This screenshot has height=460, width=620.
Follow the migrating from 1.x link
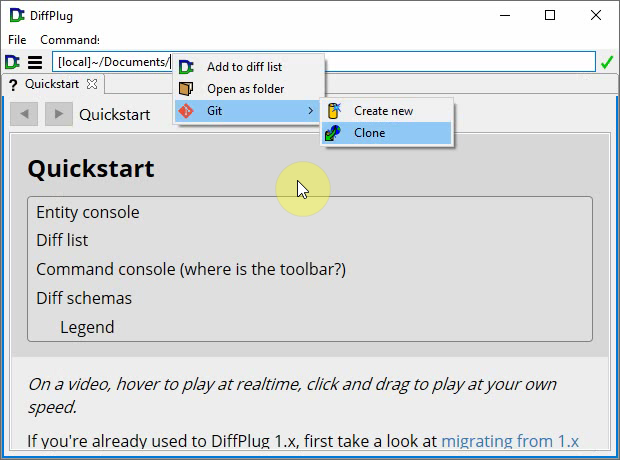(x=510, y=440)
